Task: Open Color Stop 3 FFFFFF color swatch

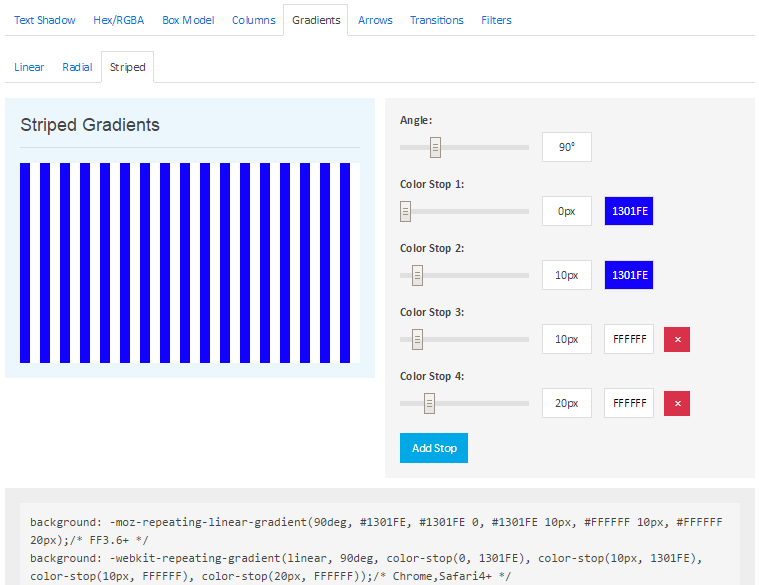Action: (629, 339)
